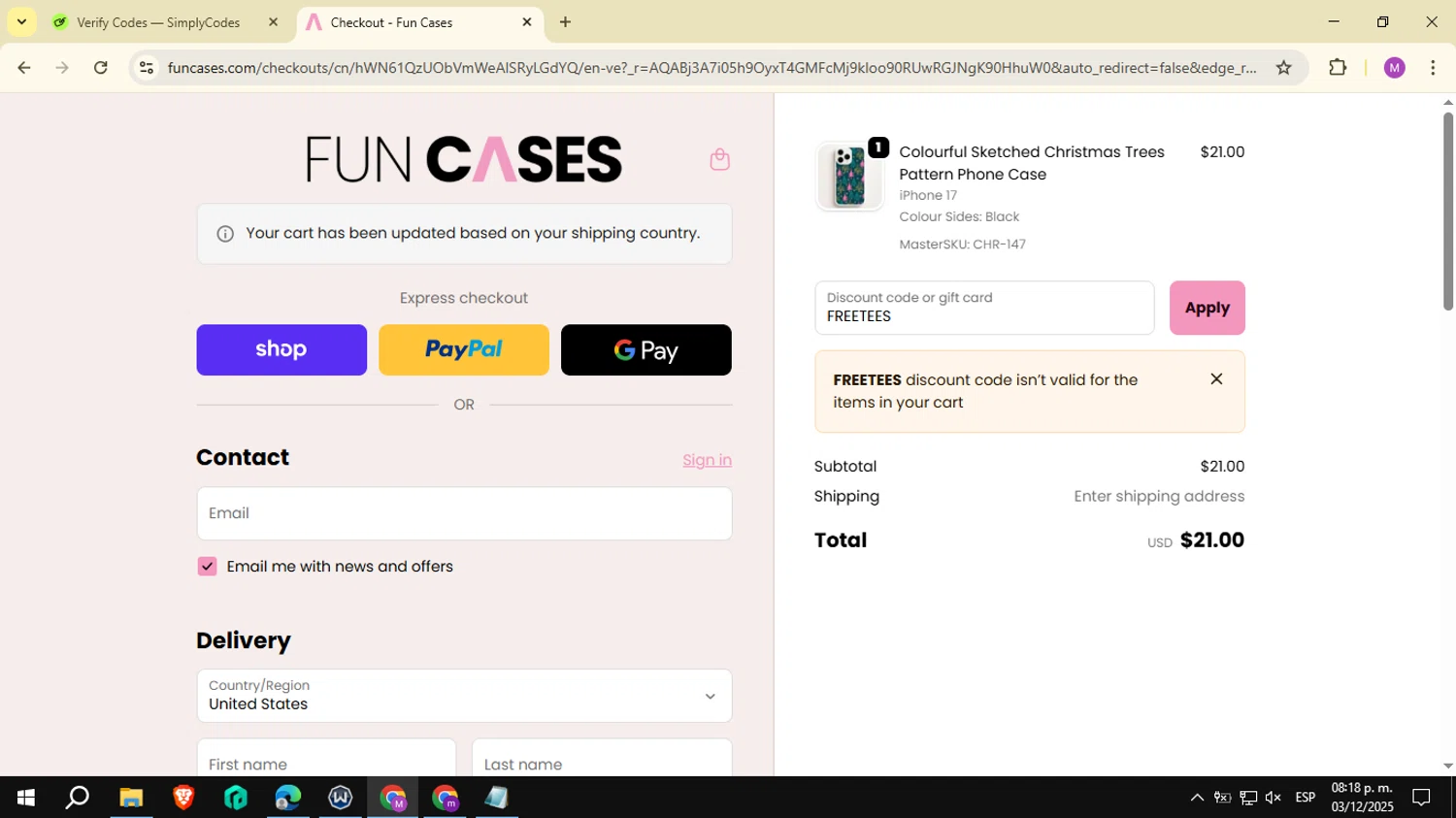Image resolution: width=1456 pixels, height=818 pixels.
Task: Click the taskbar clock and date
Action: pyautogui.click(x=1362, y=798)
